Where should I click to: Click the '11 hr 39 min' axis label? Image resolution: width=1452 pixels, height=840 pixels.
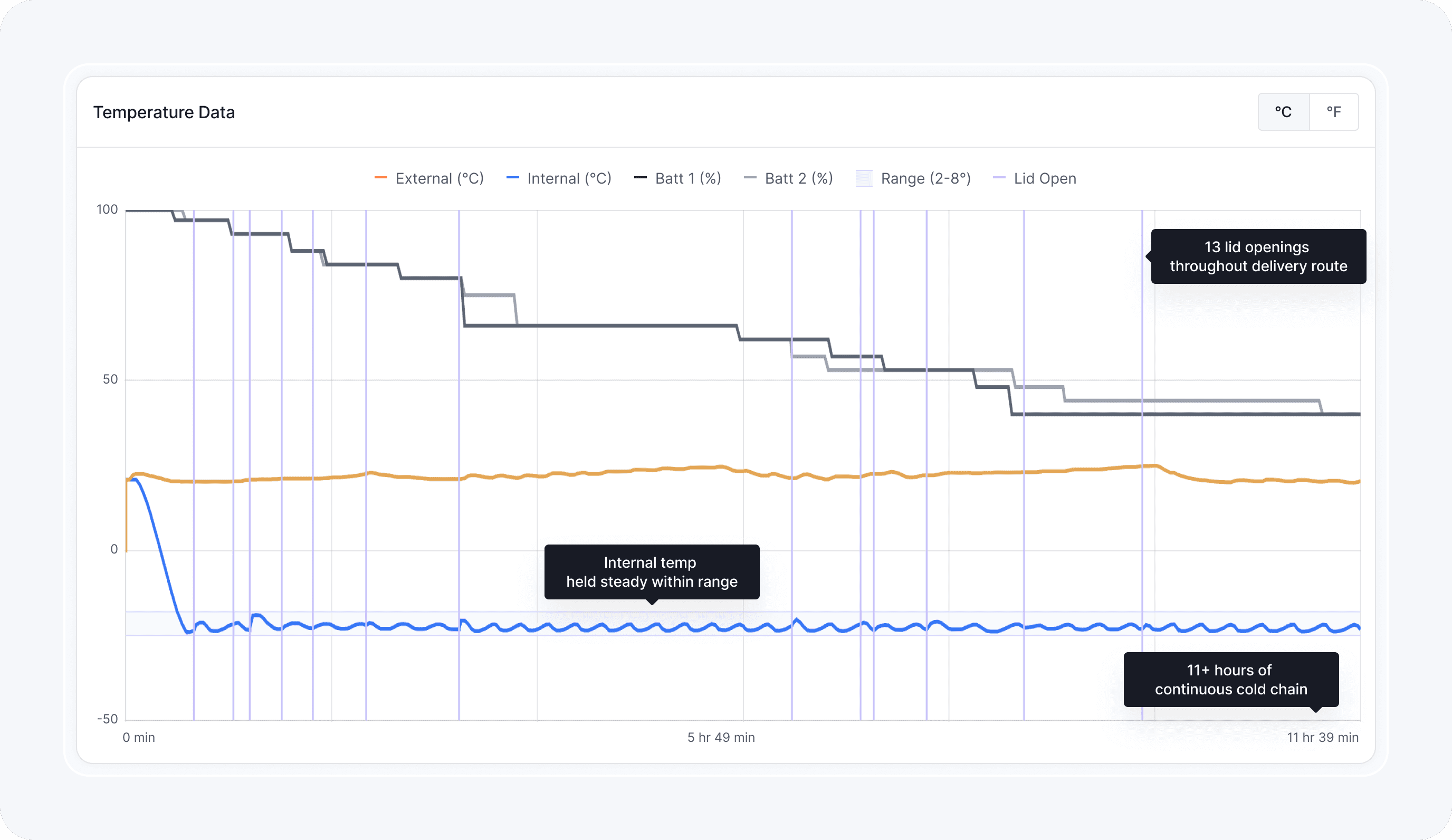click(x=1322, y=738)
